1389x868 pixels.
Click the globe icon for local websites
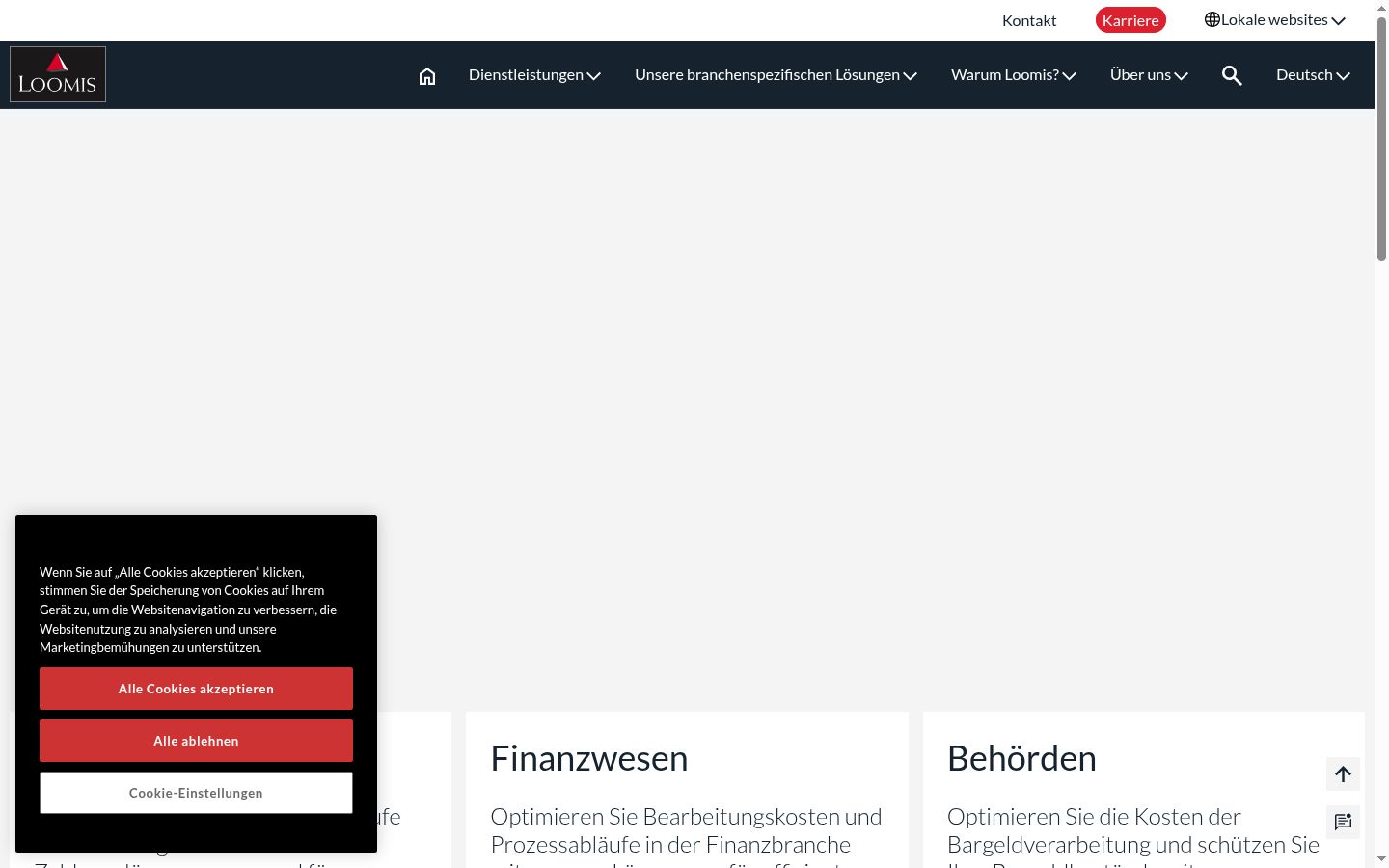[1212, 19]
